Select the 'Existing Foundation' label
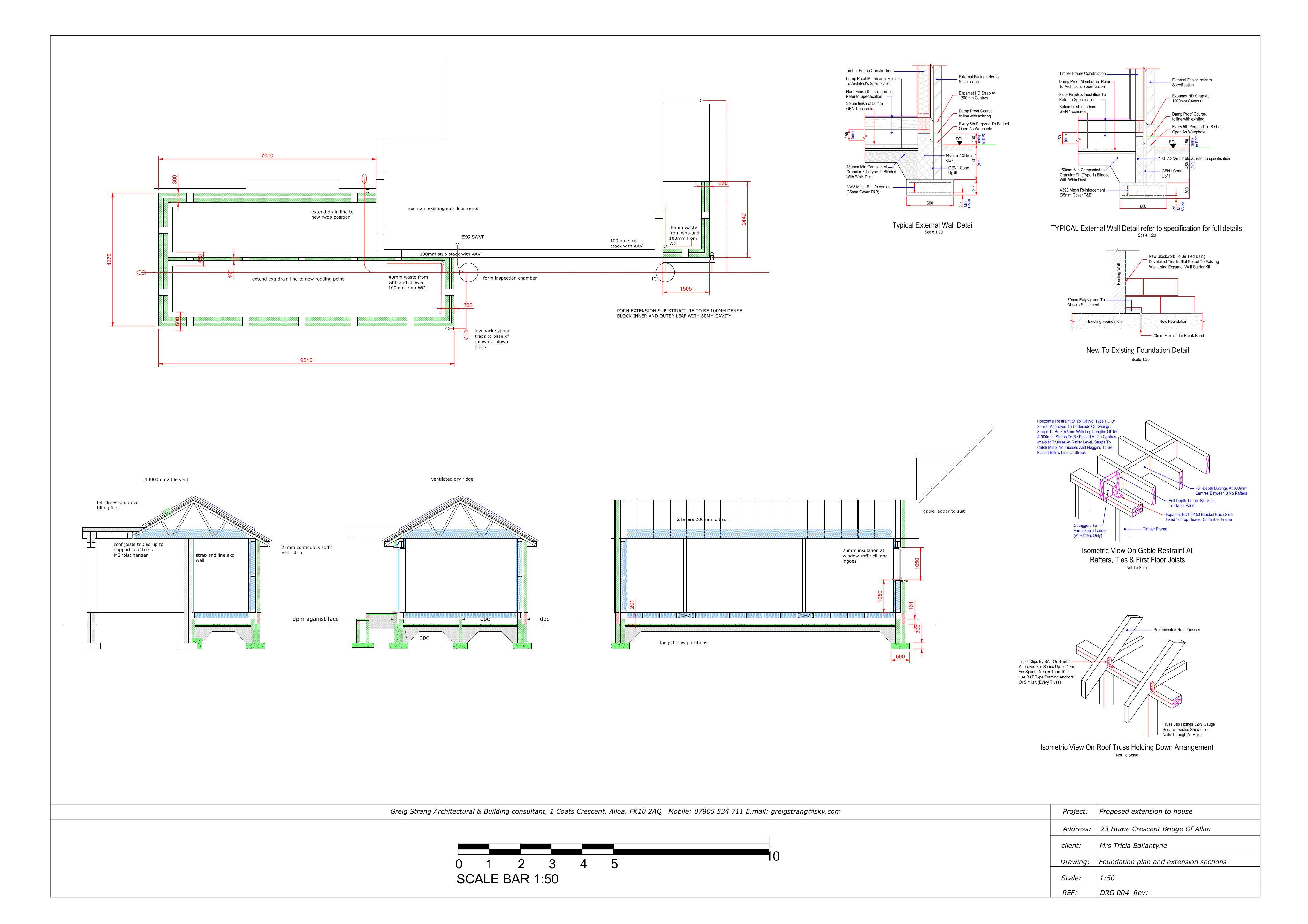 1105,321
